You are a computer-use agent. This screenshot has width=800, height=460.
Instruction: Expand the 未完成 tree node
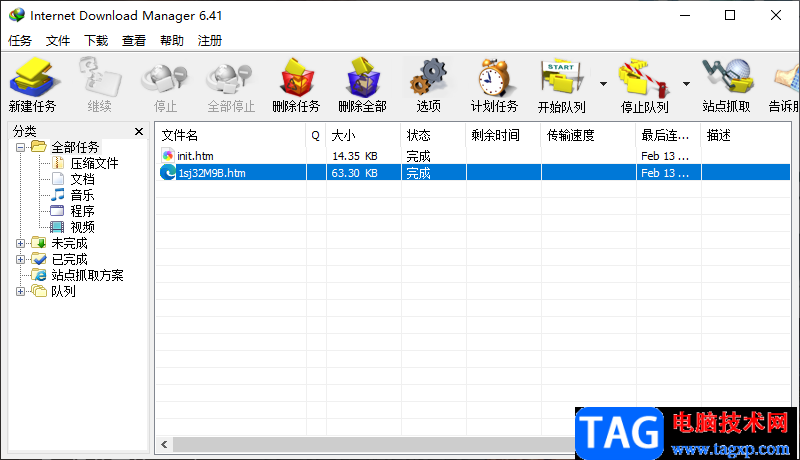(x=20, y=243)
